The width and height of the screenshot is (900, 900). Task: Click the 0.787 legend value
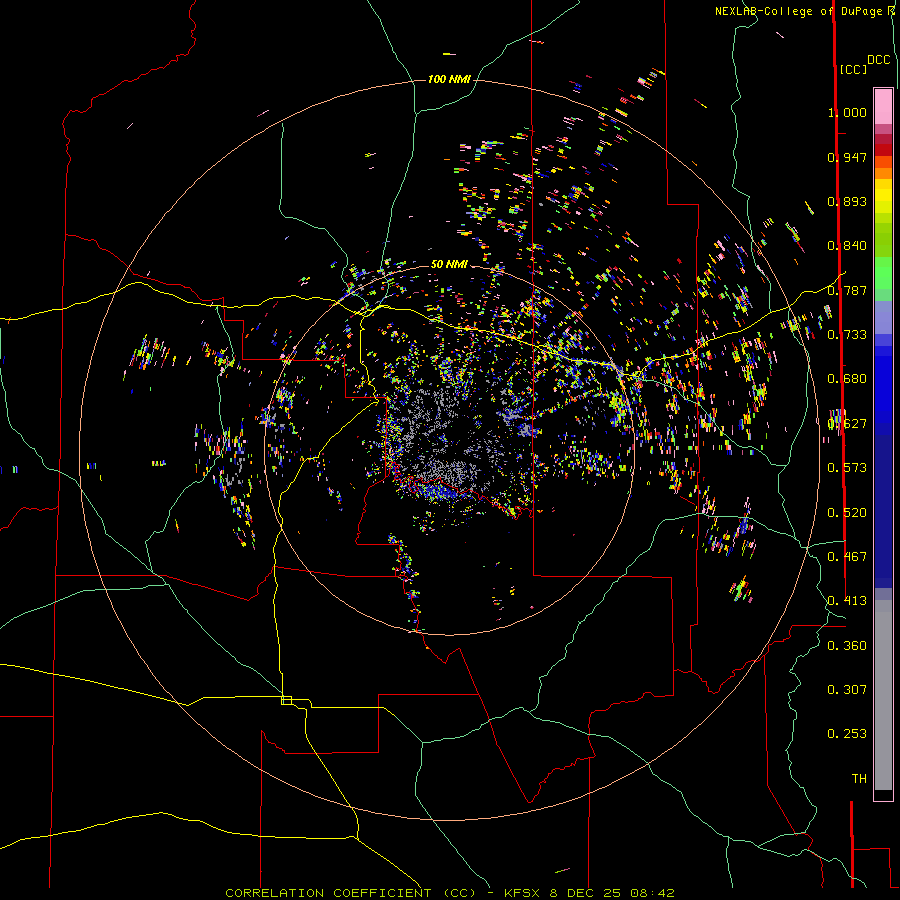pos(847,290)
